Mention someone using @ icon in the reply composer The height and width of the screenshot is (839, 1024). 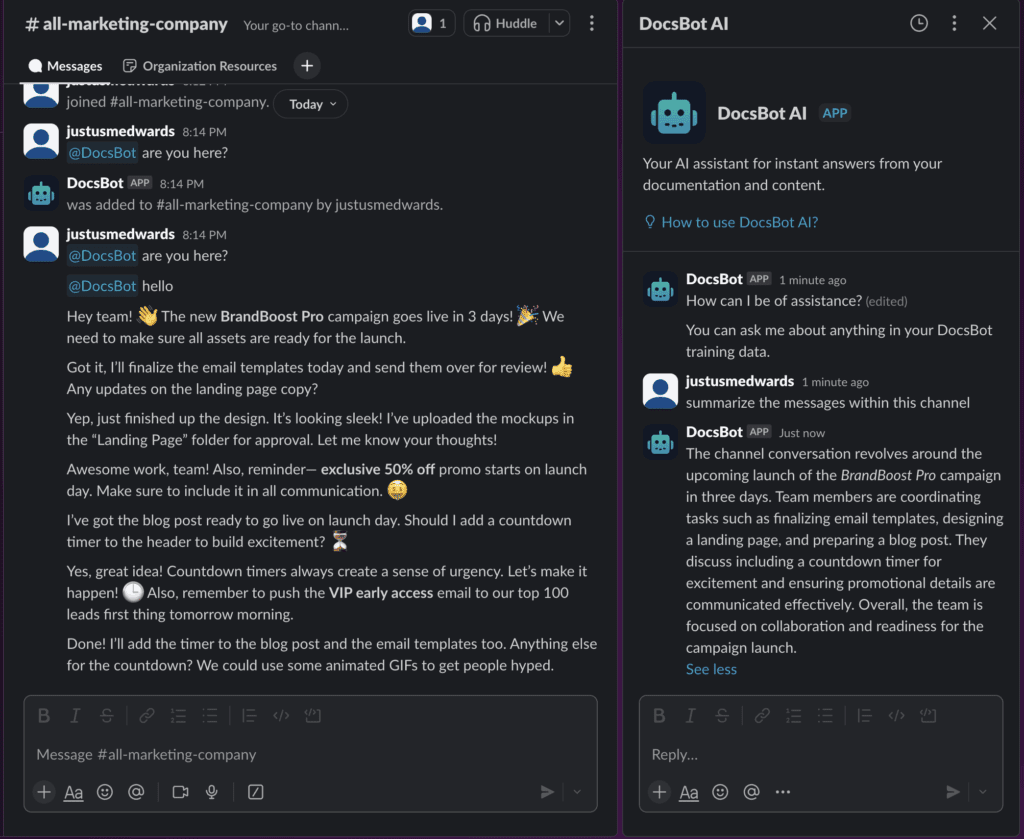tap(751, 792)
